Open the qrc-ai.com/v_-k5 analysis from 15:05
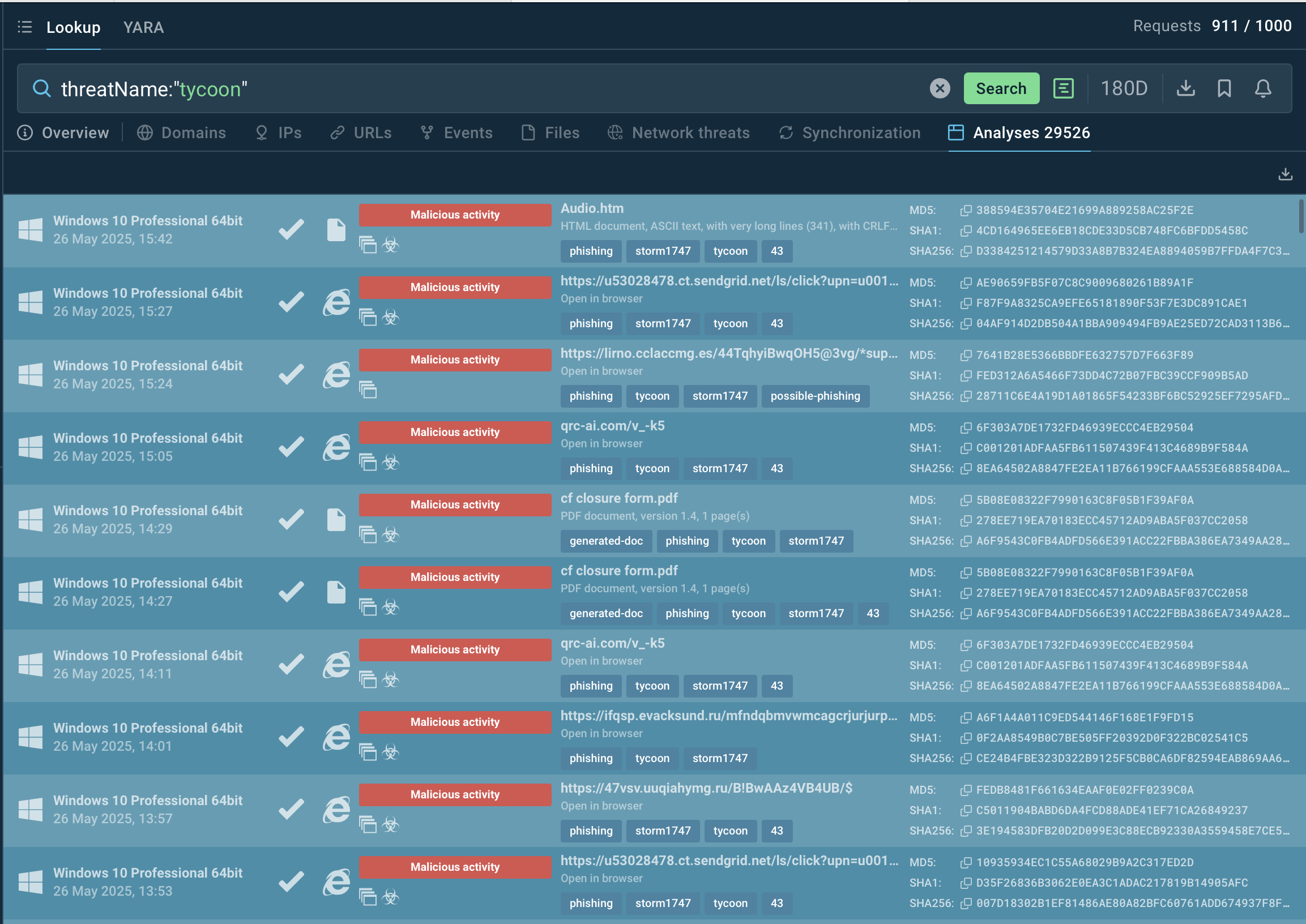 tap(612, 426)
